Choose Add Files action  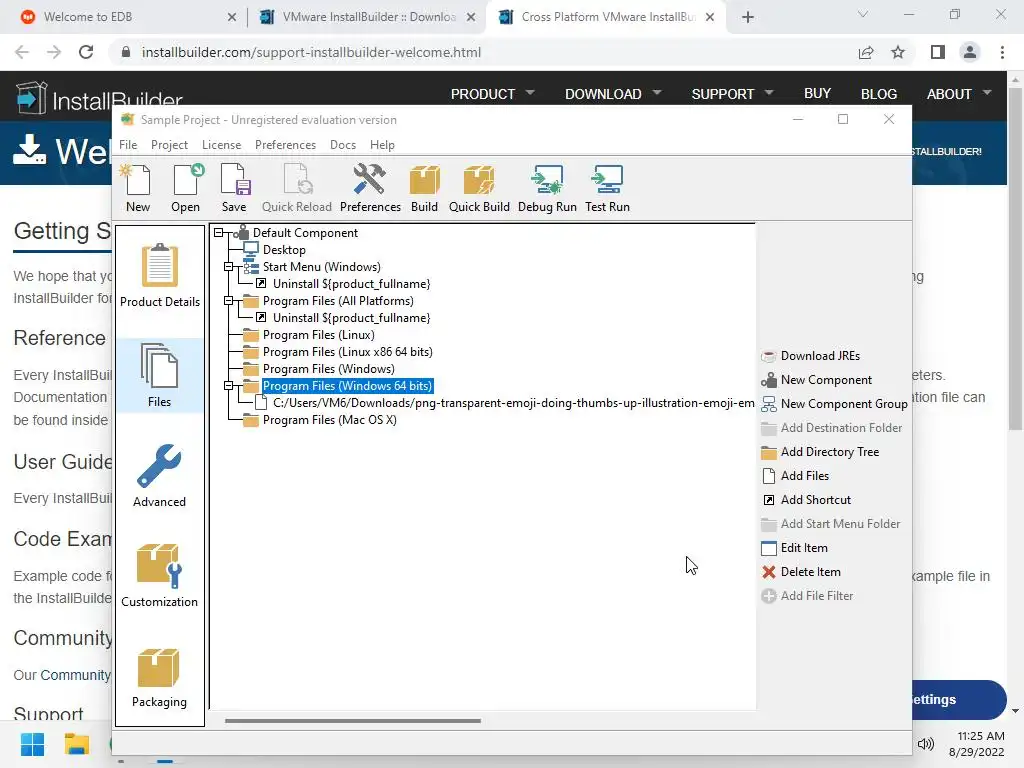click(x=795, y=476)
